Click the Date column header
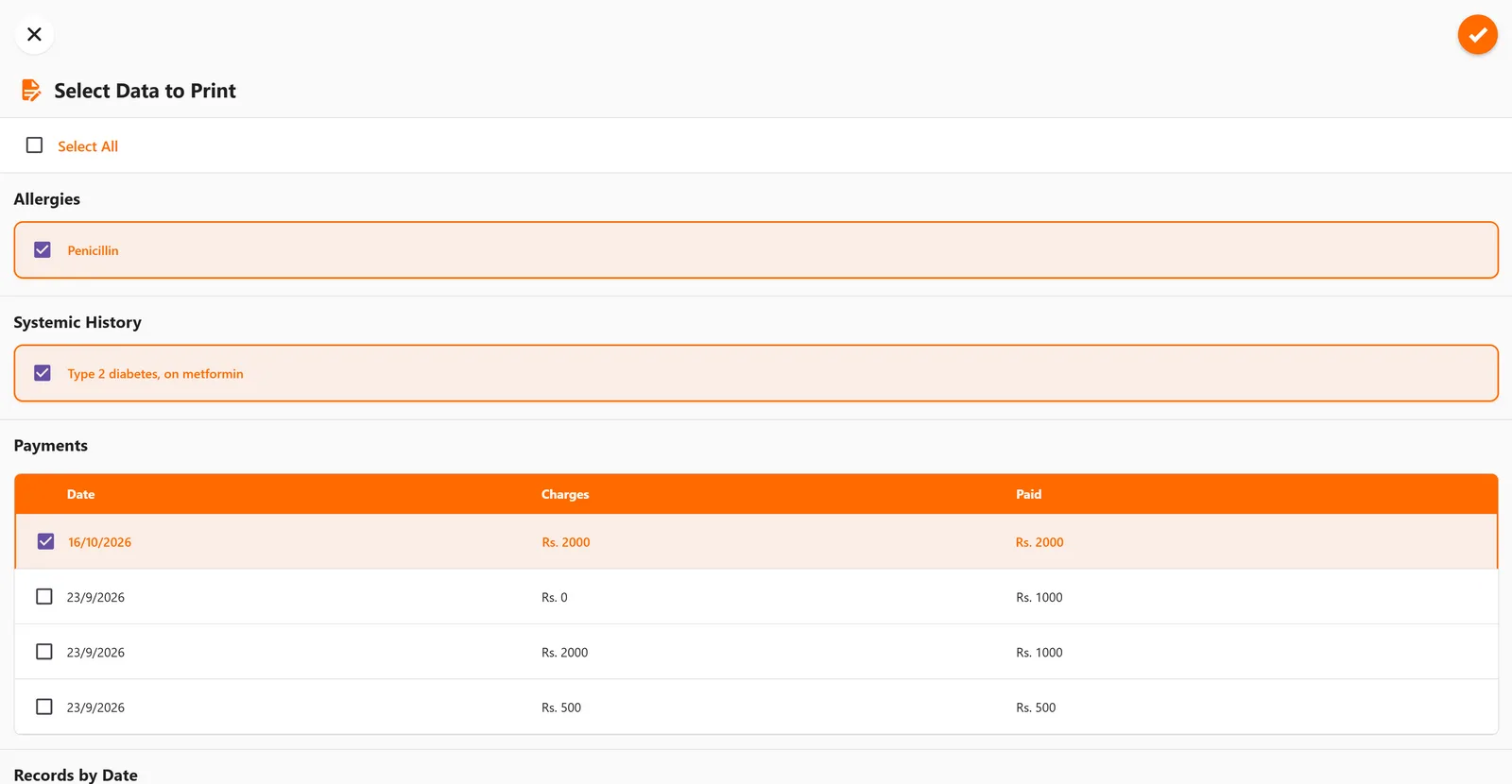Image resolution: width=1512 pixels, height=784 pixels. click(80, 494)
